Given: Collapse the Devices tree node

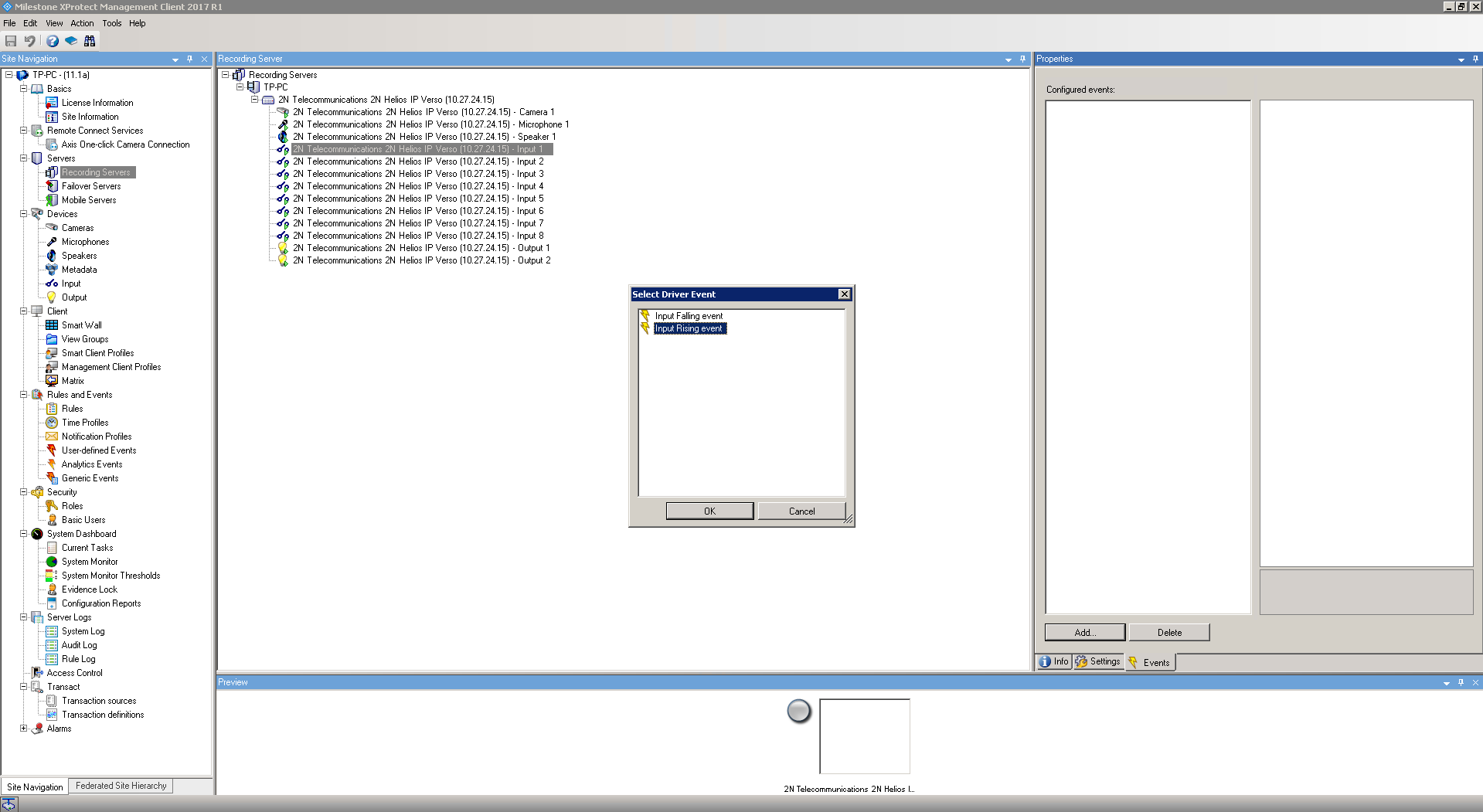Looking at the screenshot, I should coord(24,214).
